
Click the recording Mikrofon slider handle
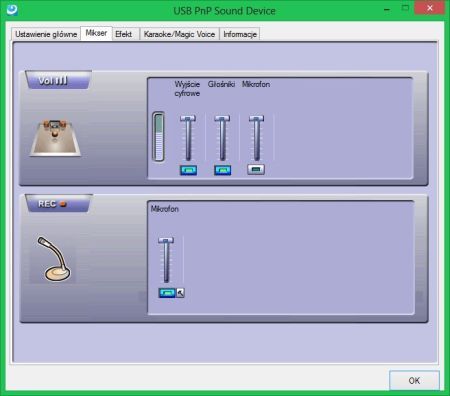tap(166, 240)
